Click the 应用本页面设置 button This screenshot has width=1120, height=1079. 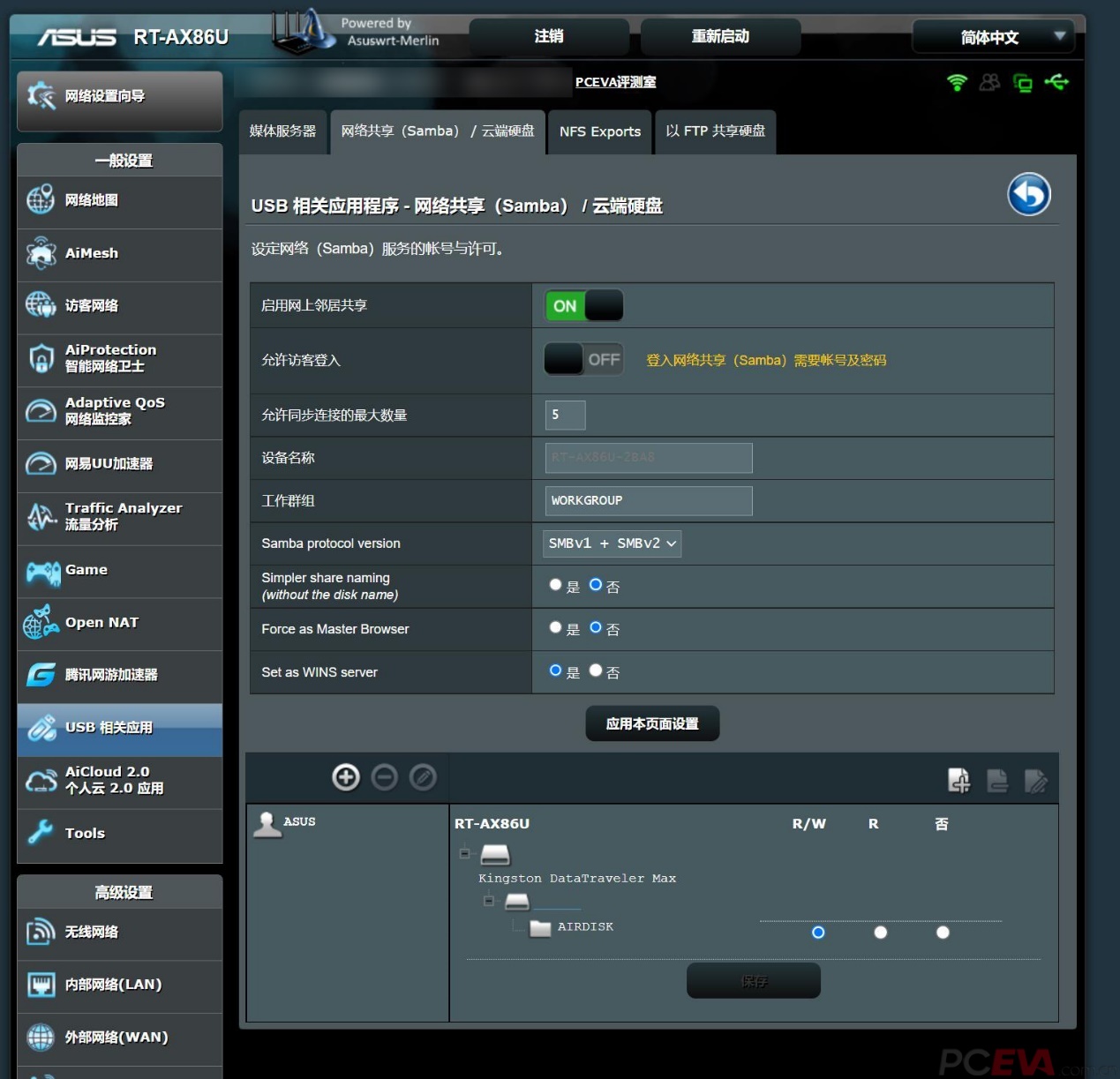pos(652,723)
